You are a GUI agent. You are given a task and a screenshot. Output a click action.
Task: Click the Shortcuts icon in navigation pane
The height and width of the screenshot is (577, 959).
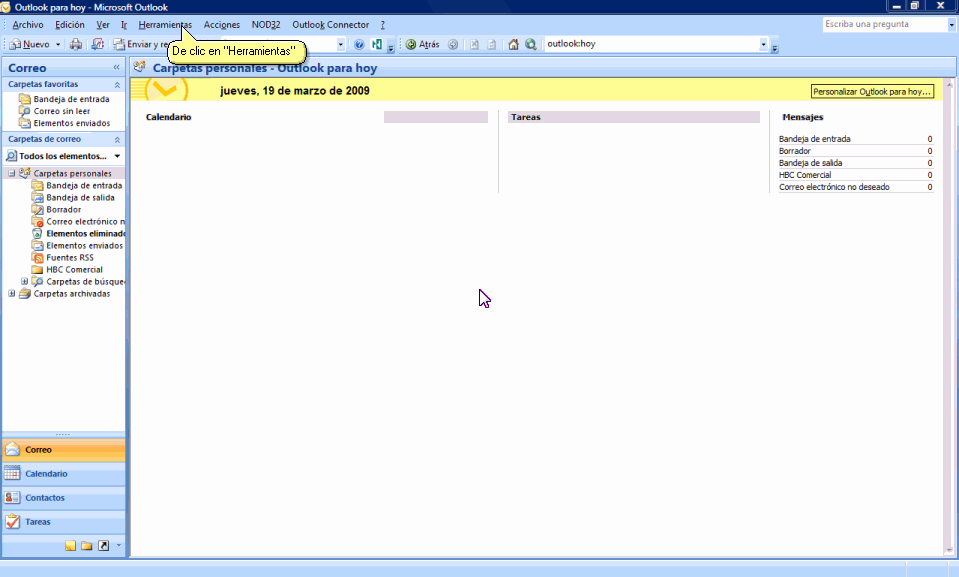(x=103, y=546)
